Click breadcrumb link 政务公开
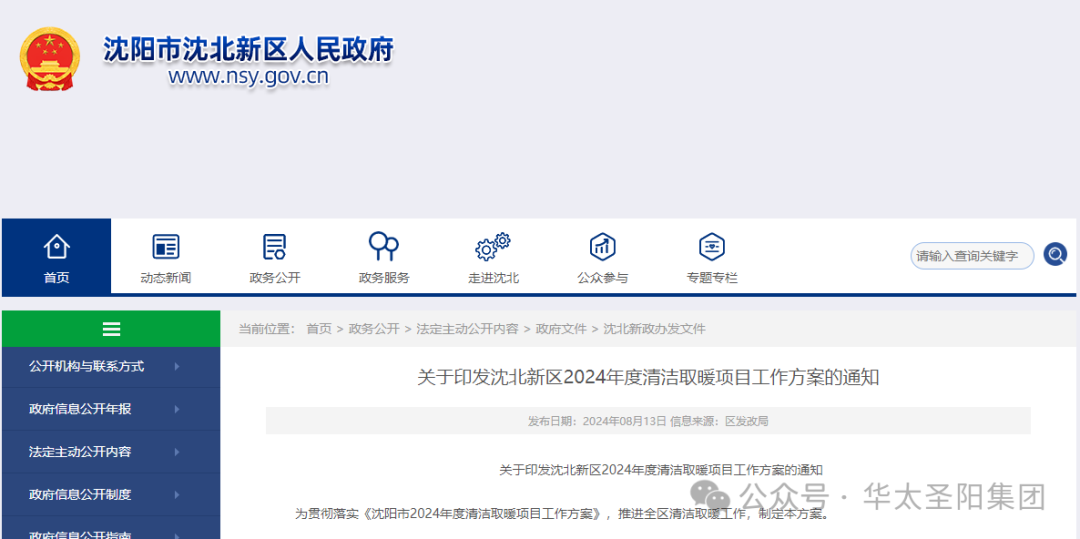Screen dimensions: 1080x539 pos(374,329)
